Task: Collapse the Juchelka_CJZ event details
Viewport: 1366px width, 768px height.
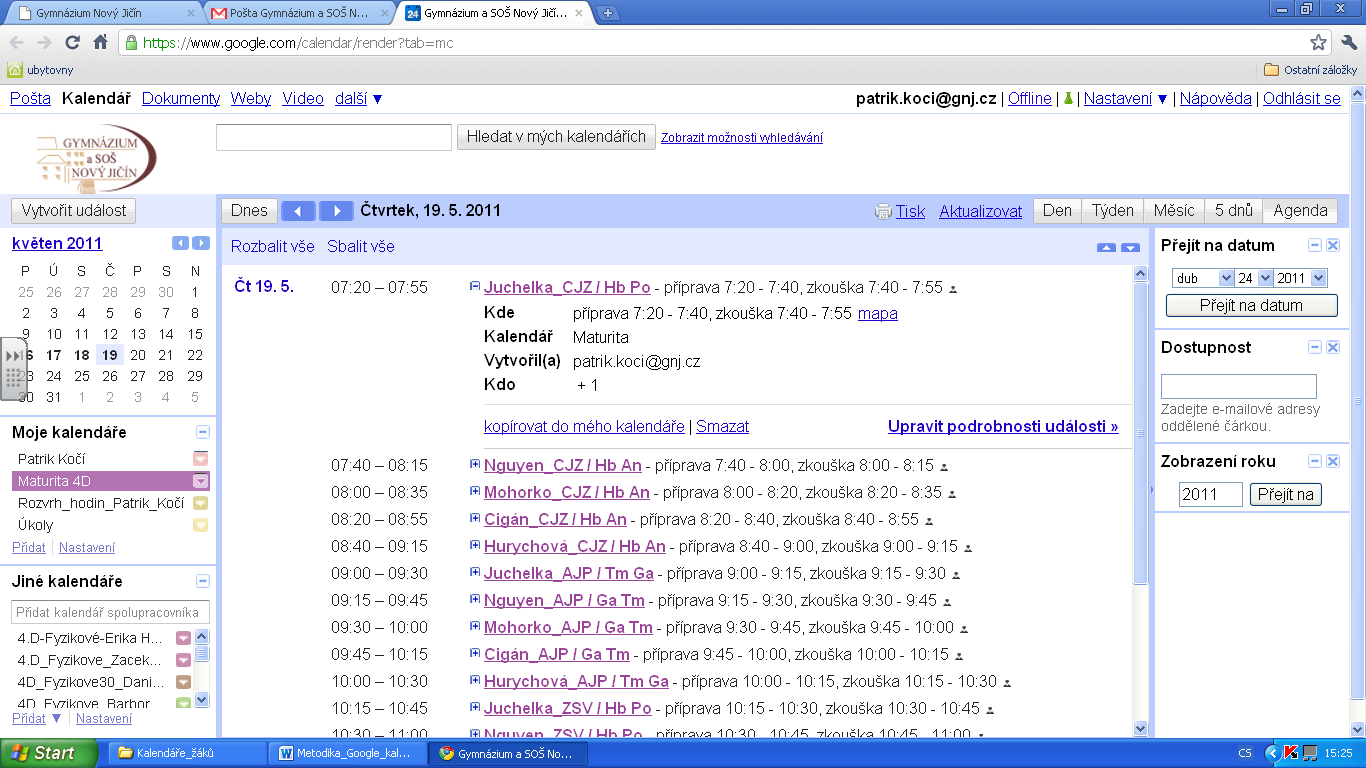Action: click(475, 286)
